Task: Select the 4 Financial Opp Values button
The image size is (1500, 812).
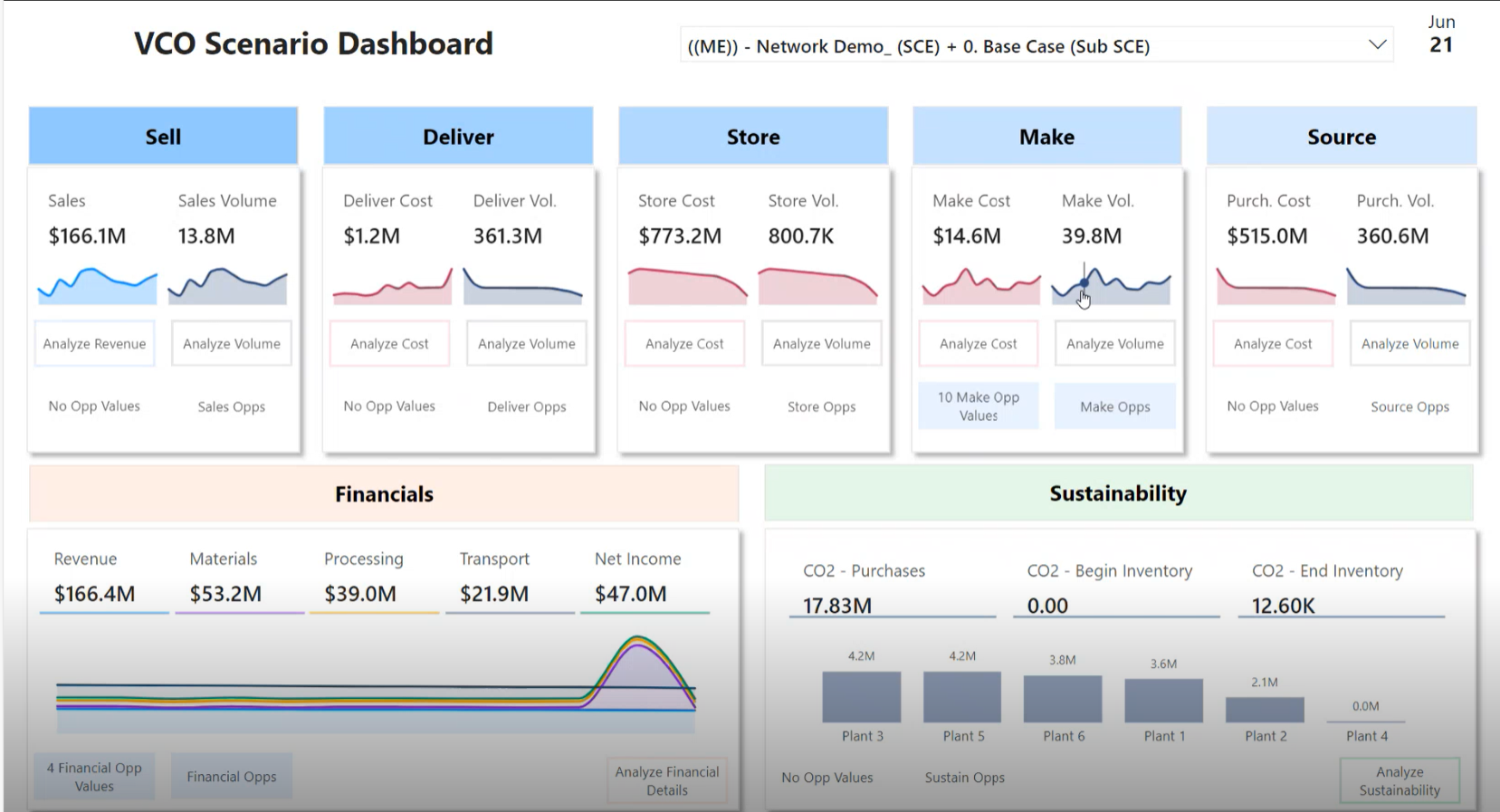Action: tap(94, 777)
